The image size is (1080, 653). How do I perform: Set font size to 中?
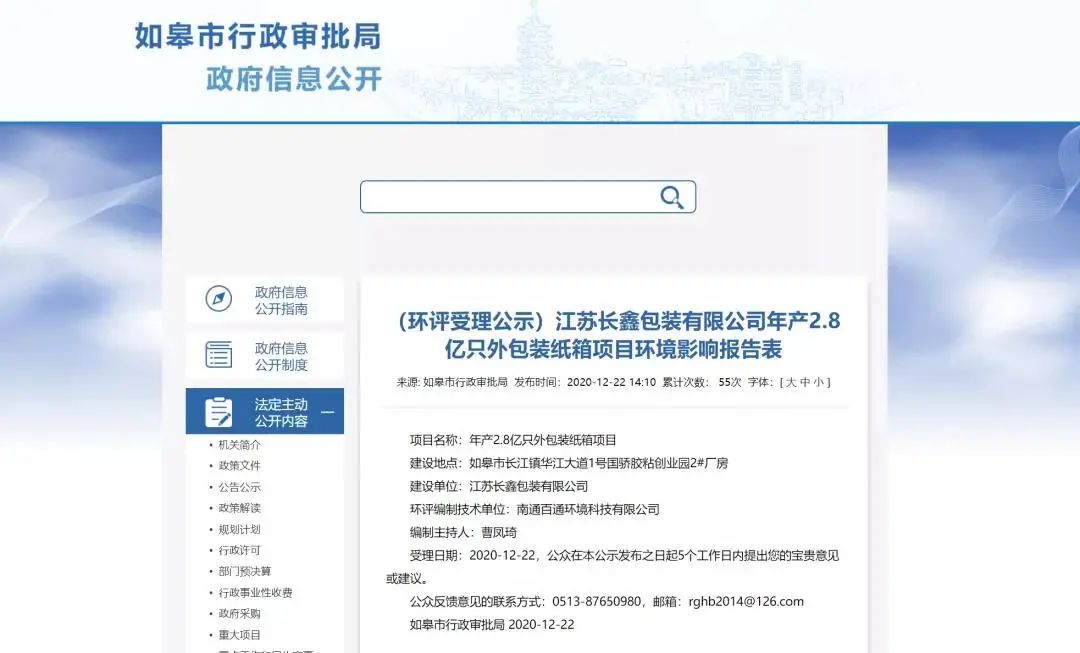click(x=805, y=382)
